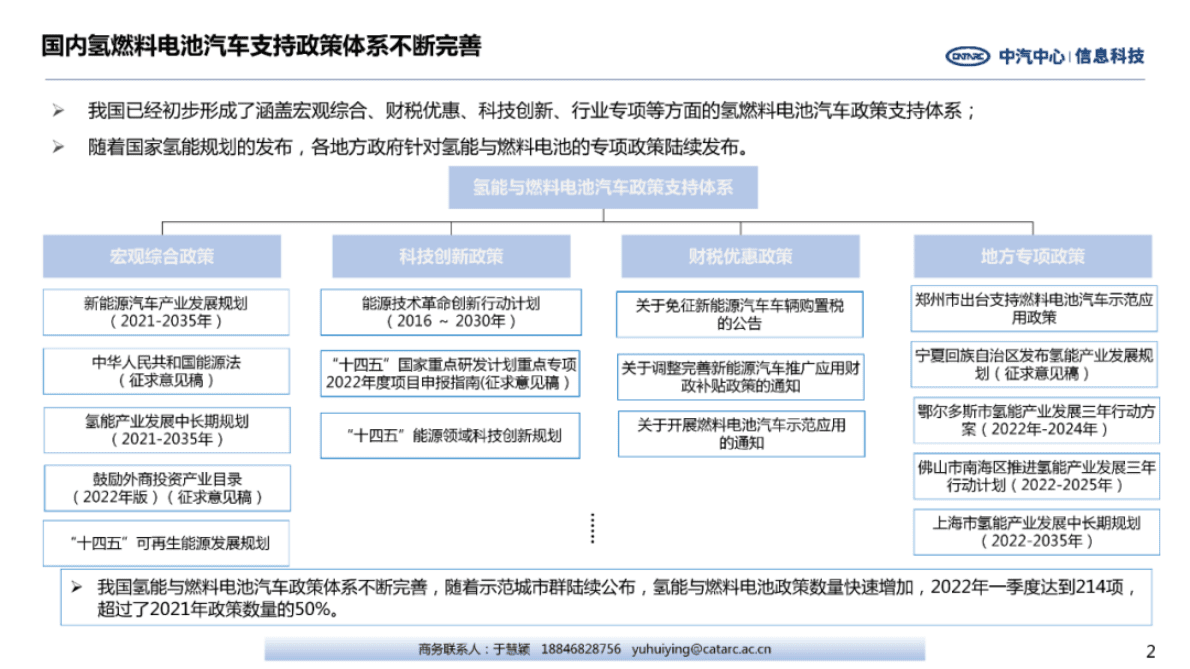Select the 地方专项政策 column header
This screenshot has height=669, width=1190.
(1034, 255)
